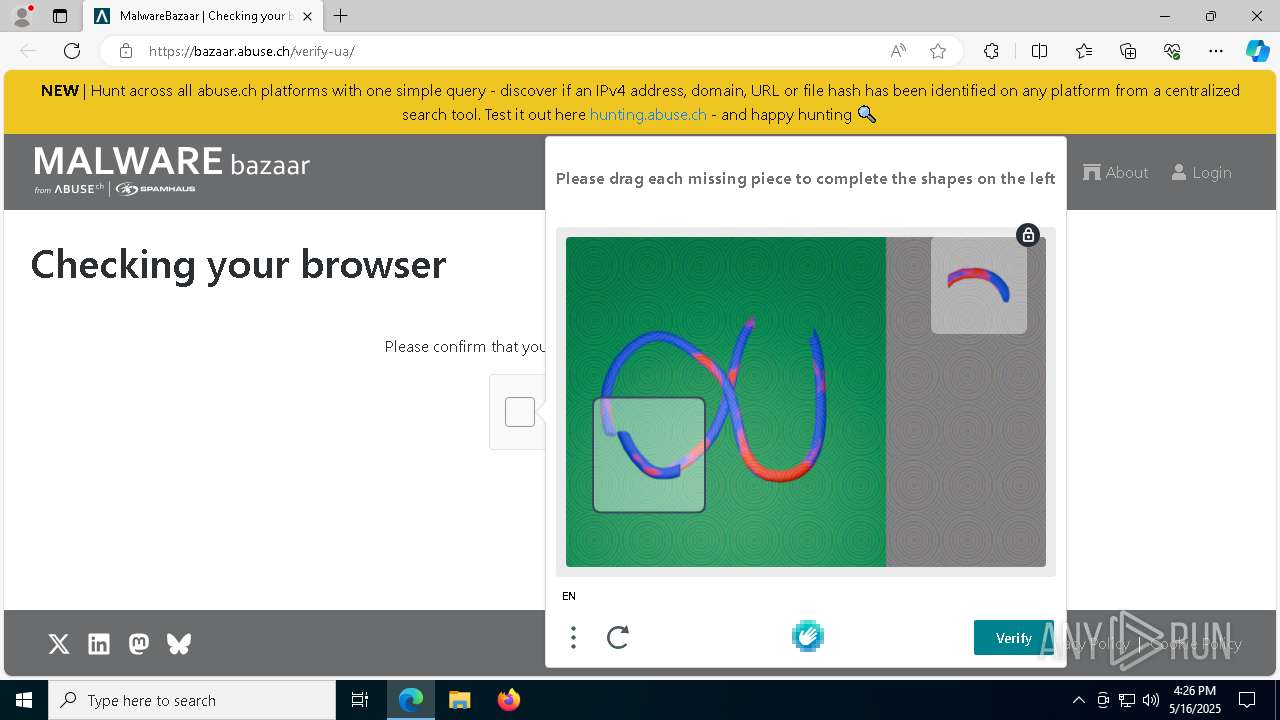The width and height of the screenshot is (1280, 720).
Task: Tick the browser confirmation checkbox
Action: [520, 412]
